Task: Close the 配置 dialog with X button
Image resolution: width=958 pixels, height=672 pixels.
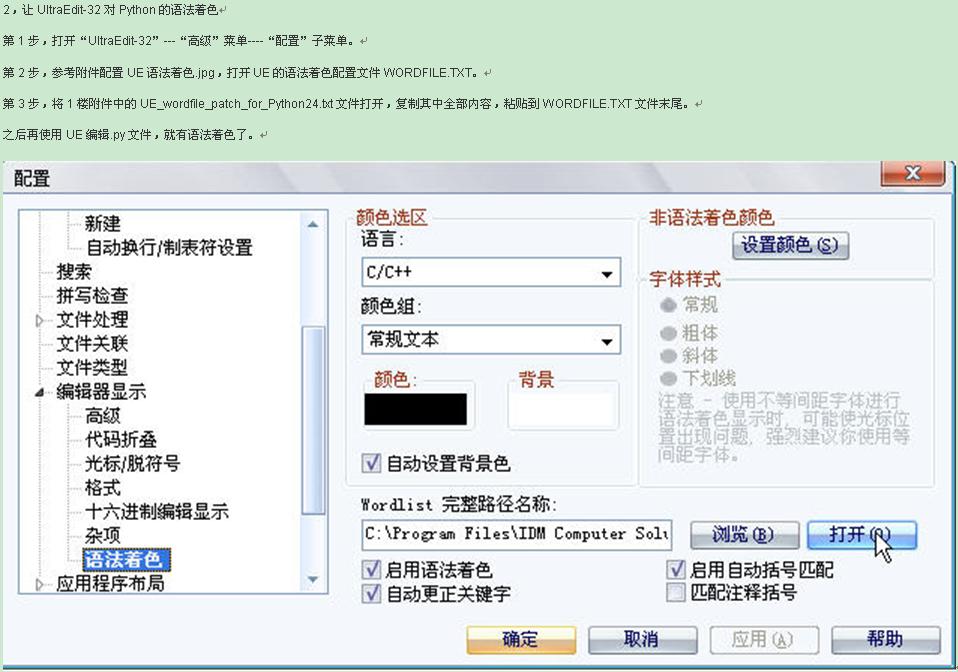Action: [912, 174]
